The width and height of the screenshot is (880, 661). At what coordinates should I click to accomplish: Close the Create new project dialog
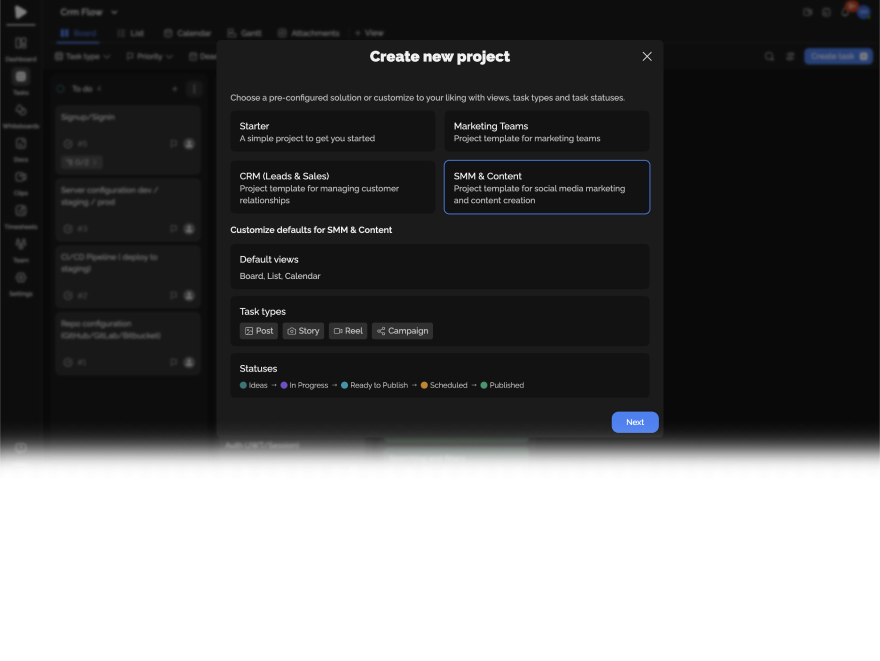[x=647, y=57]
